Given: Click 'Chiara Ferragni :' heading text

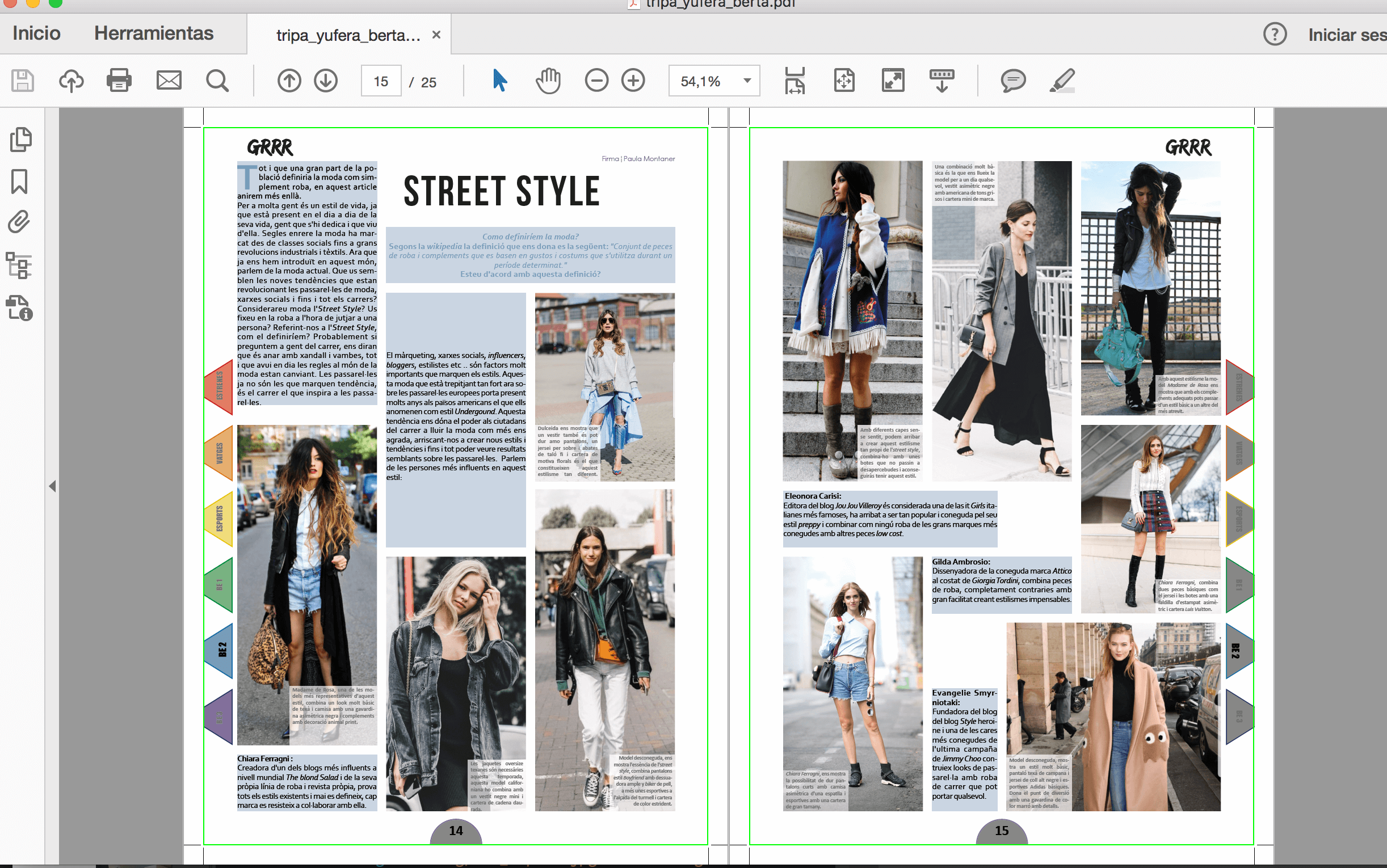Looking at the screenshot, I should coord(265,759).
